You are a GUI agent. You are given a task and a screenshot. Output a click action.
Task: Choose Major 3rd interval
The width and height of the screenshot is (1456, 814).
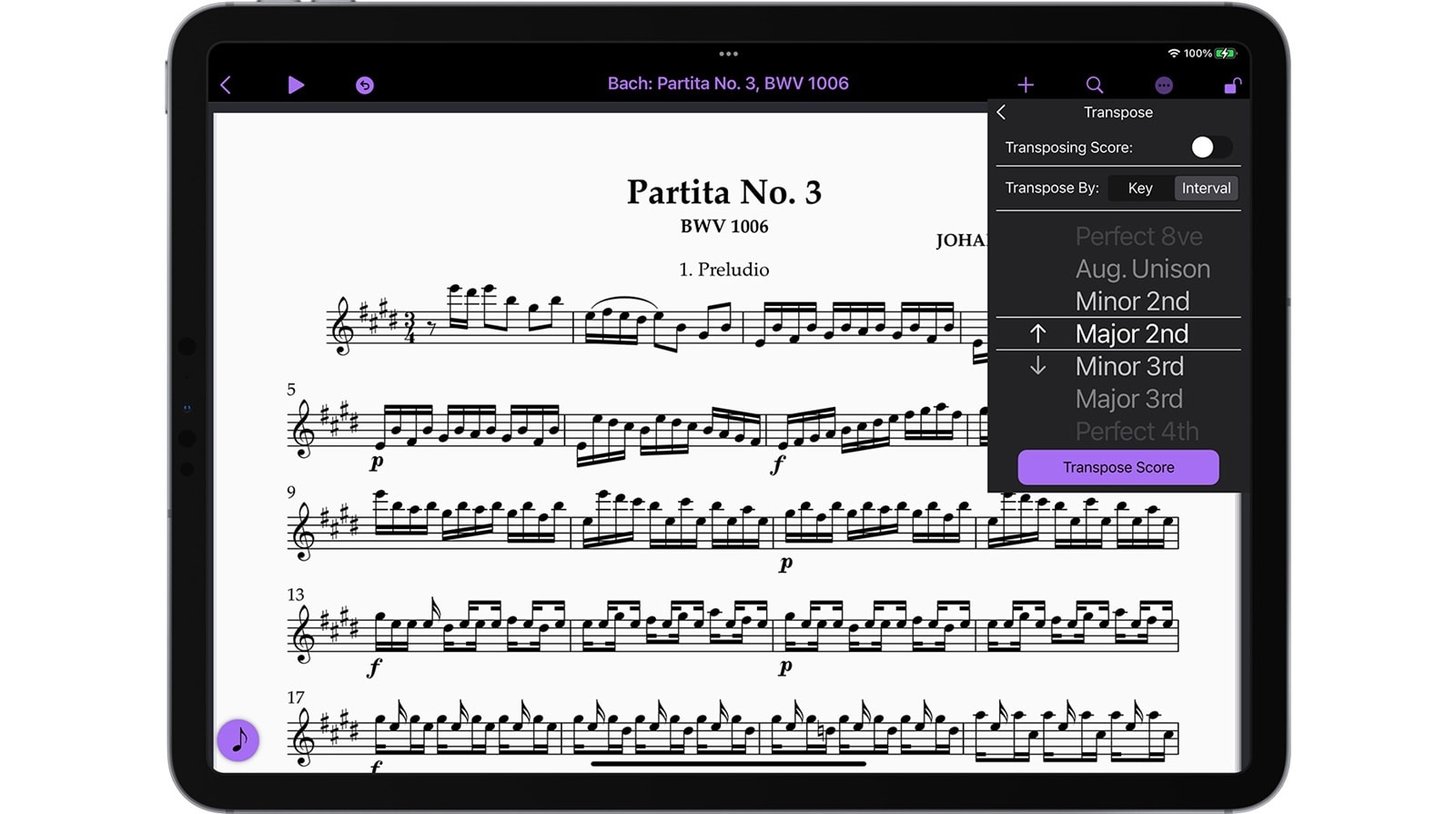click(1129, 399)
